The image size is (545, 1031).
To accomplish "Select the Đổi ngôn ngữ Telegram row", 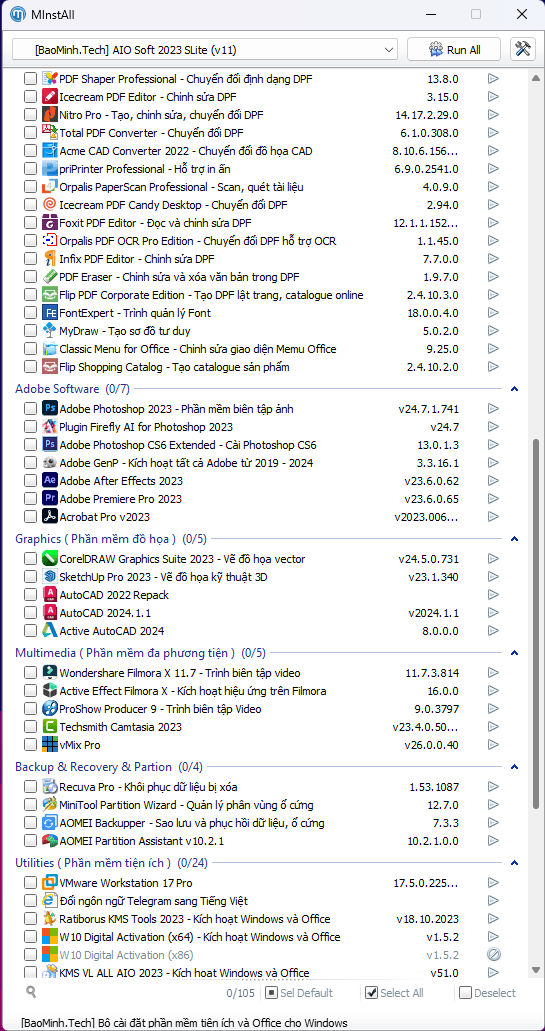I will coord(263,901).
